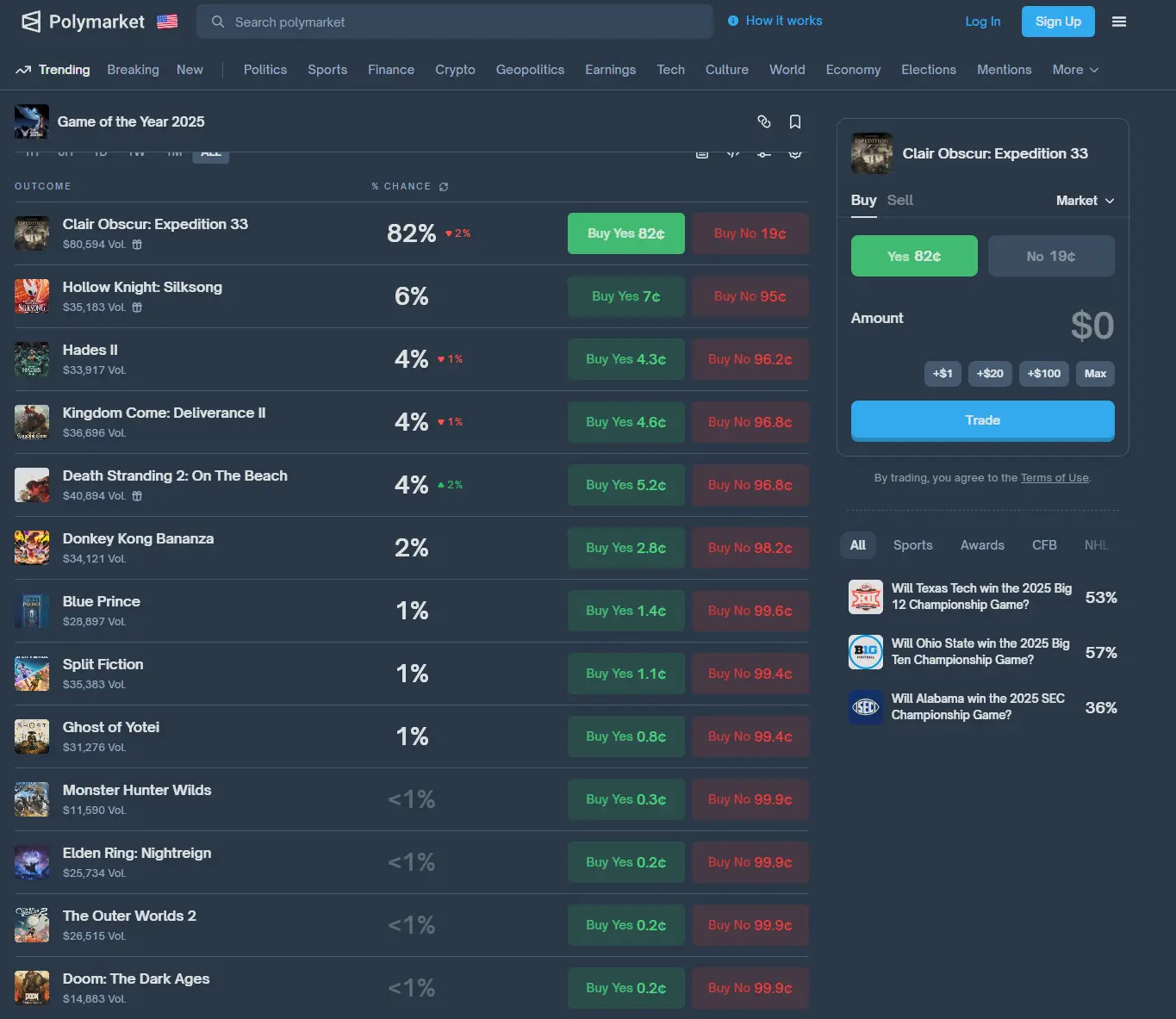Open the Market order type dropdown
The height and width of the screenshot is (1019, 1176).
pyautogui.click(x=1085, y=201)
